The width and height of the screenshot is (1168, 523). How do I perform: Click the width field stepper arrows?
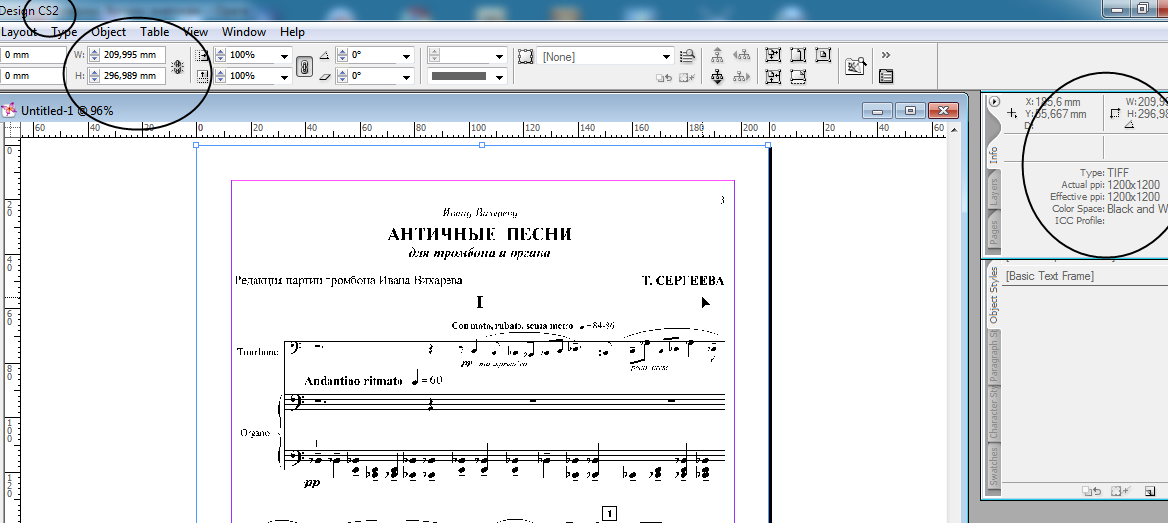coord(95,54)
